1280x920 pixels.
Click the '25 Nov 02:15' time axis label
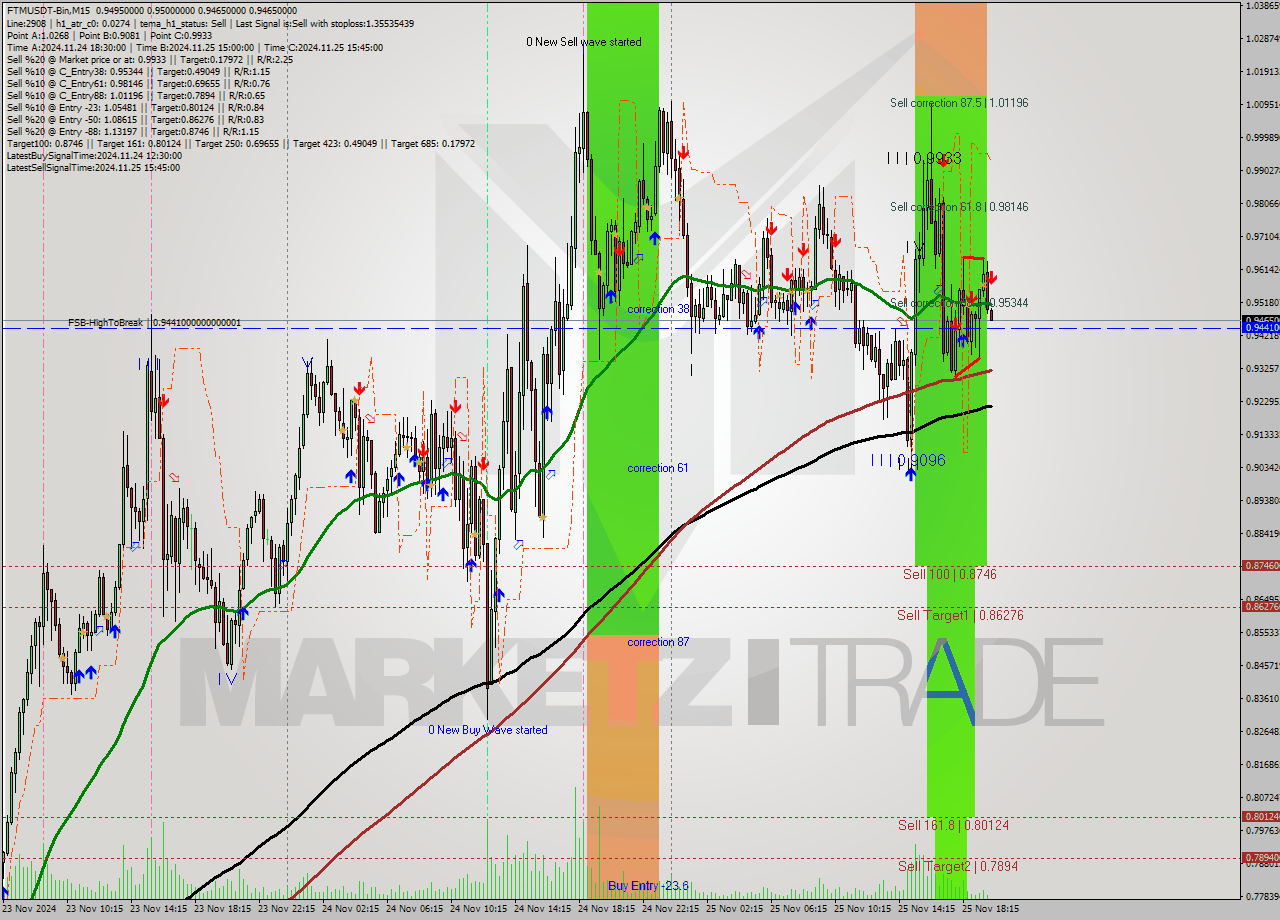tap(735, 910)
